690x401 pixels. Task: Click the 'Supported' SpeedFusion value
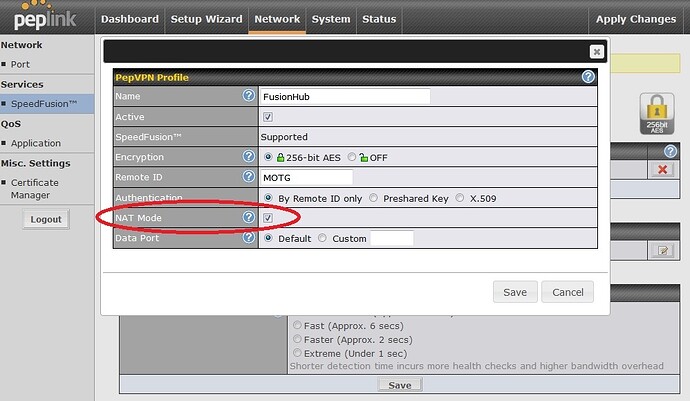pyautogui.click(x=284, y=137)
